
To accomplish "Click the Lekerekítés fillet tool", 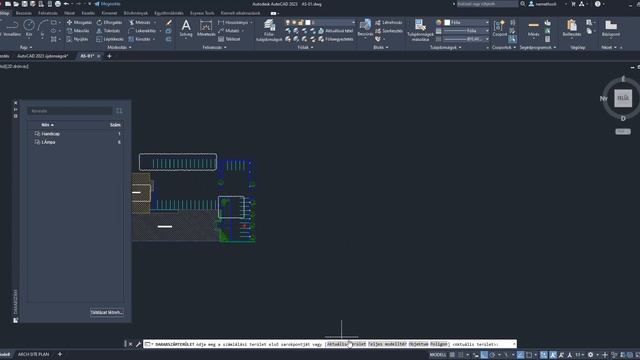I will [142, 31].
